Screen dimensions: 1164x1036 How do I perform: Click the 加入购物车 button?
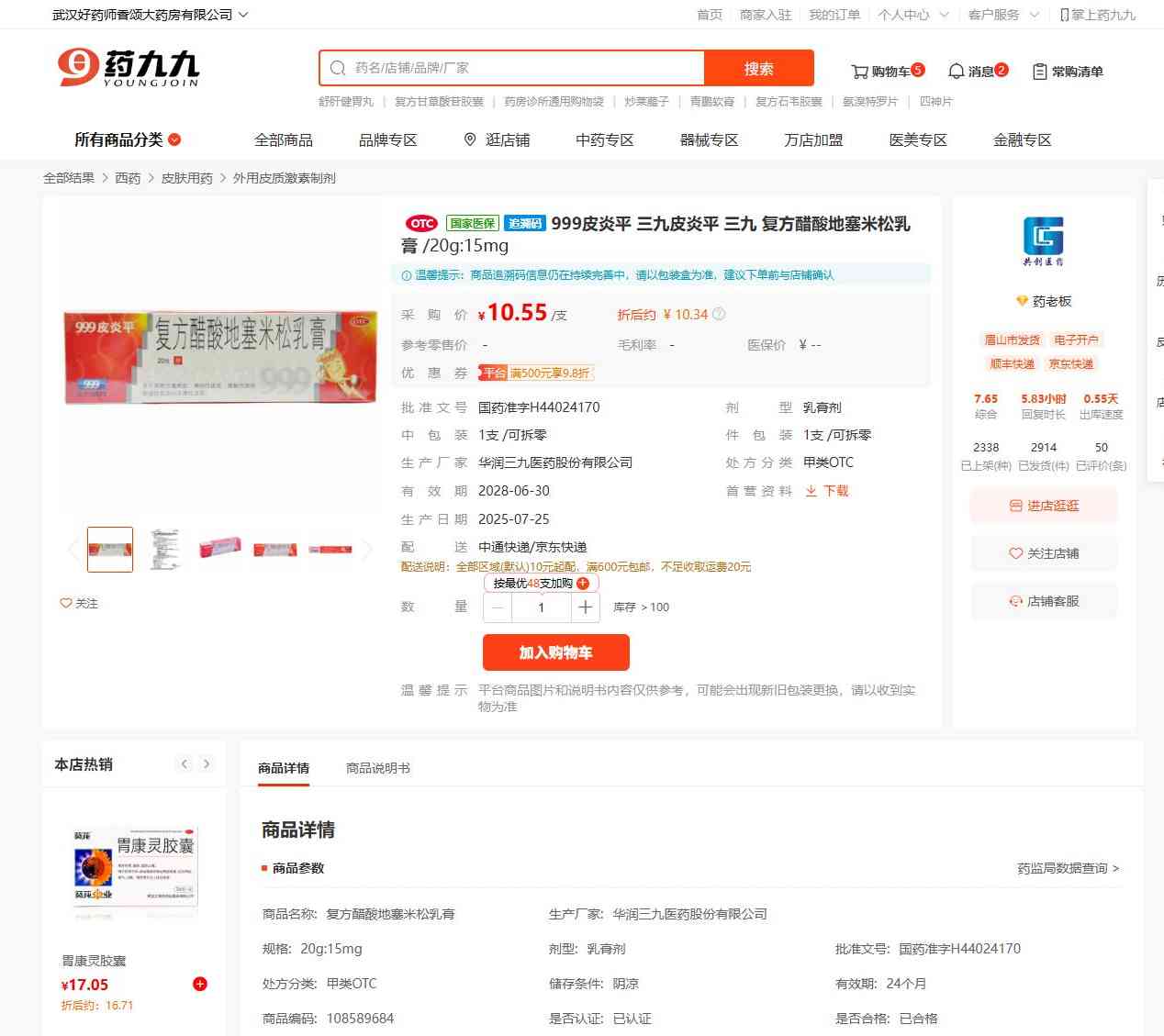coord(556,652)
